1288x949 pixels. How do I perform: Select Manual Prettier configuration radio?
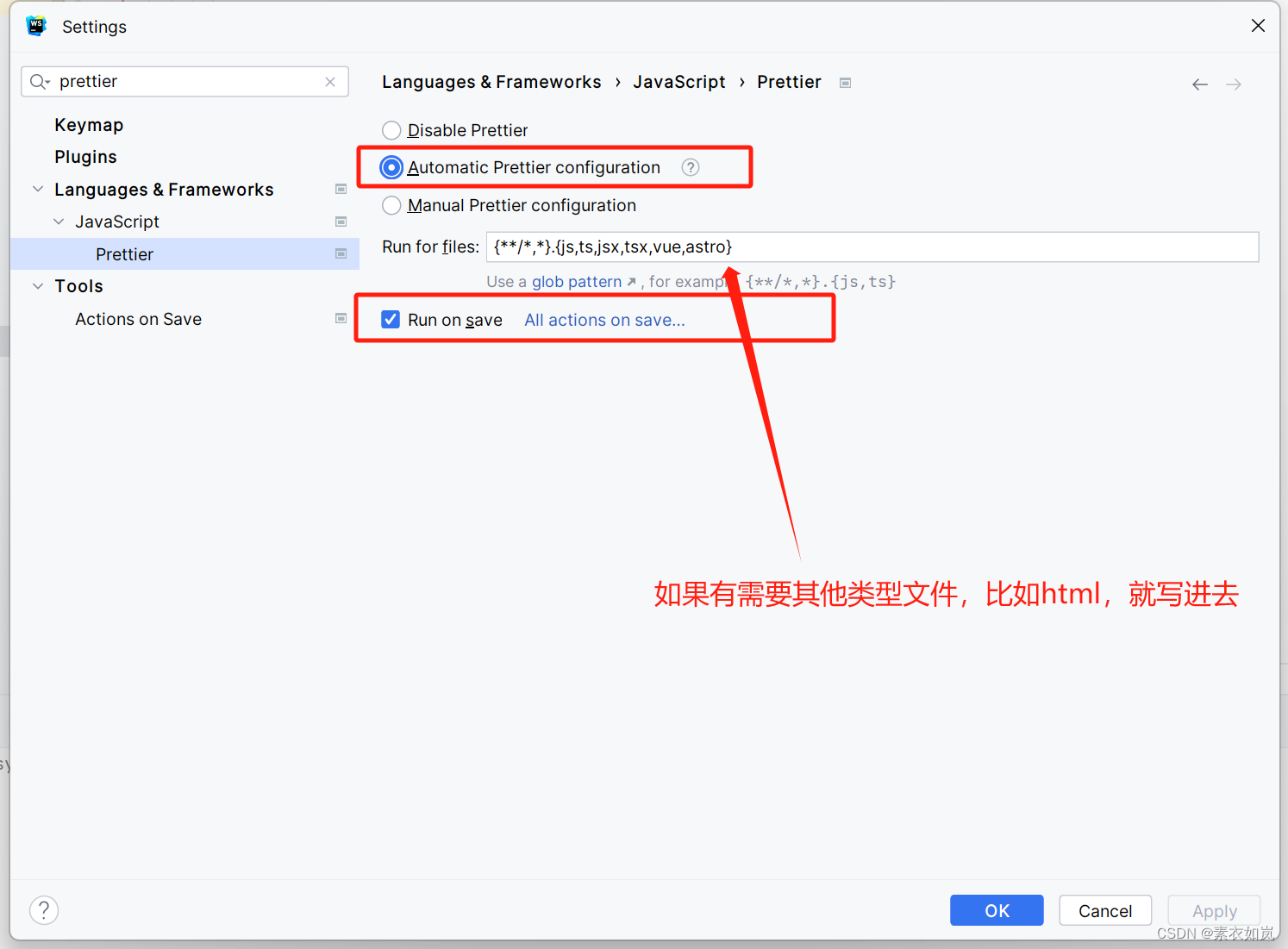coord(391,205)
